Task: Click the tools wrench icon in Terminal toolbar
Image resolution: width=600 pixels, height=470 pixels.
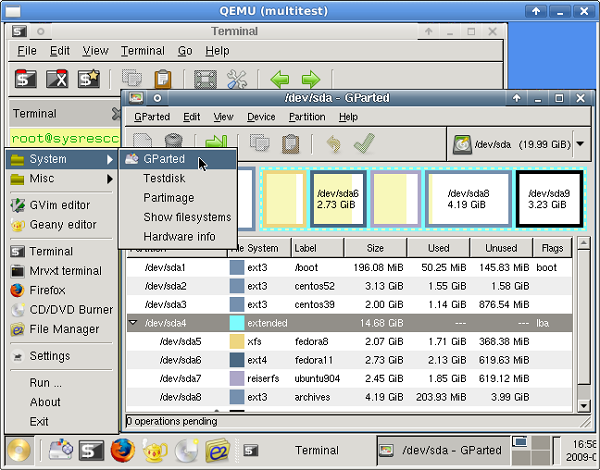Action: click(x=237, y=78)
